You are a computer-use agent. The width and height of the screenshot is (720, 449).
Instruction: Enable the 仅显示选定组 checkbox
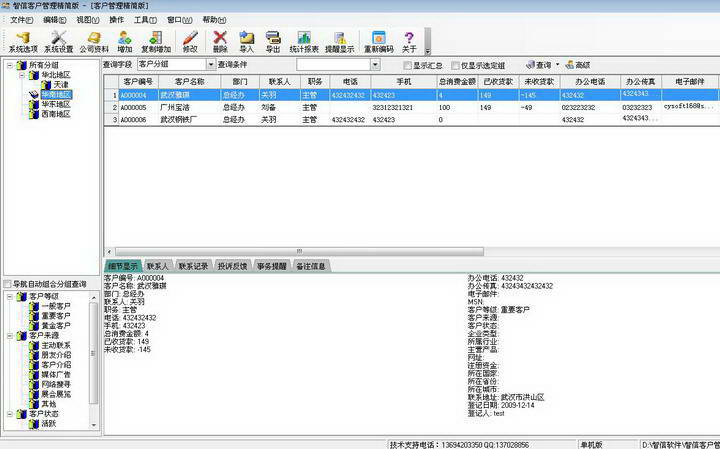(455, 66)
